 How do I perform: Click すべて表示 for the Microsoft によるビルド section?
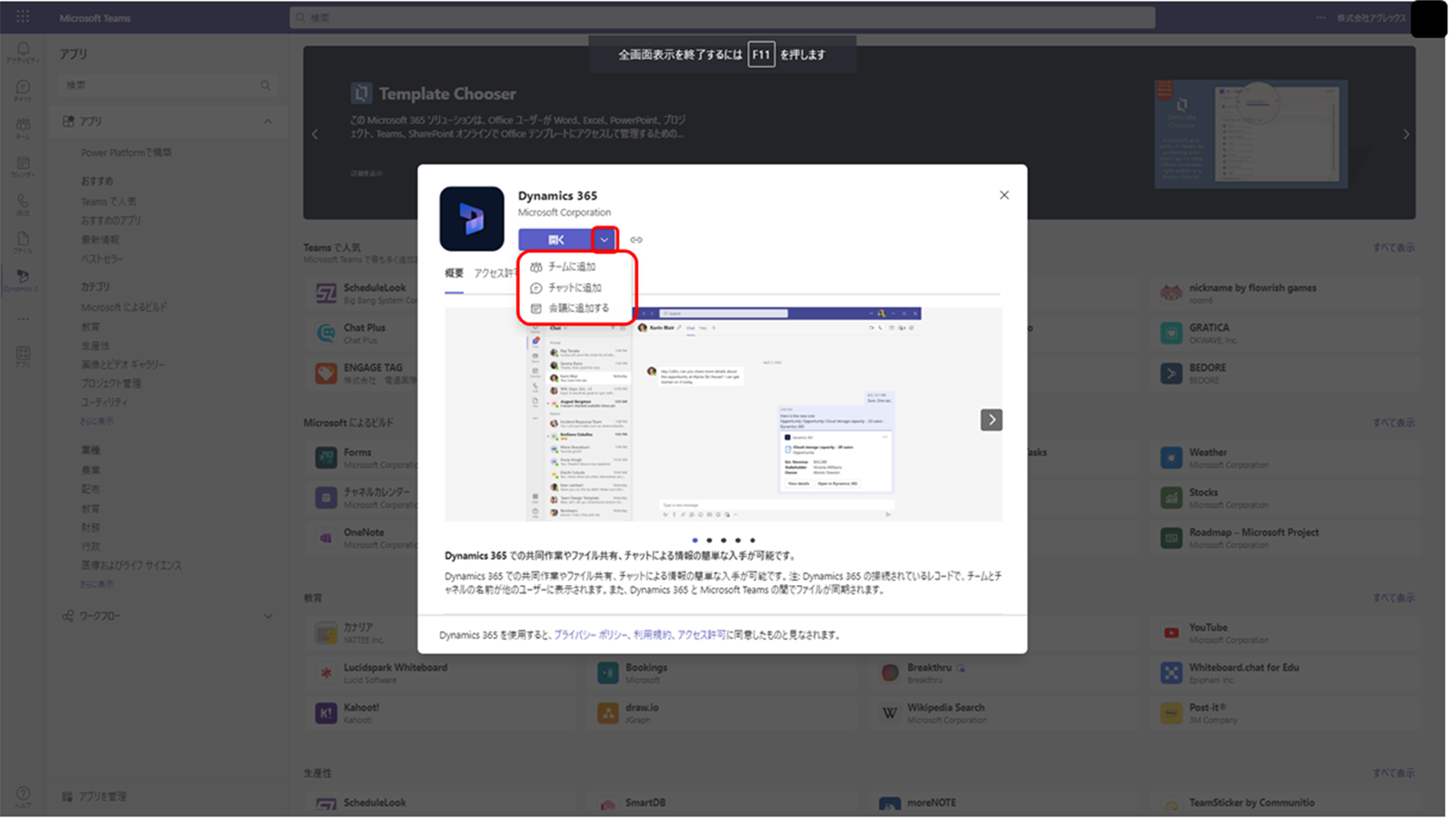point(1394,423)
